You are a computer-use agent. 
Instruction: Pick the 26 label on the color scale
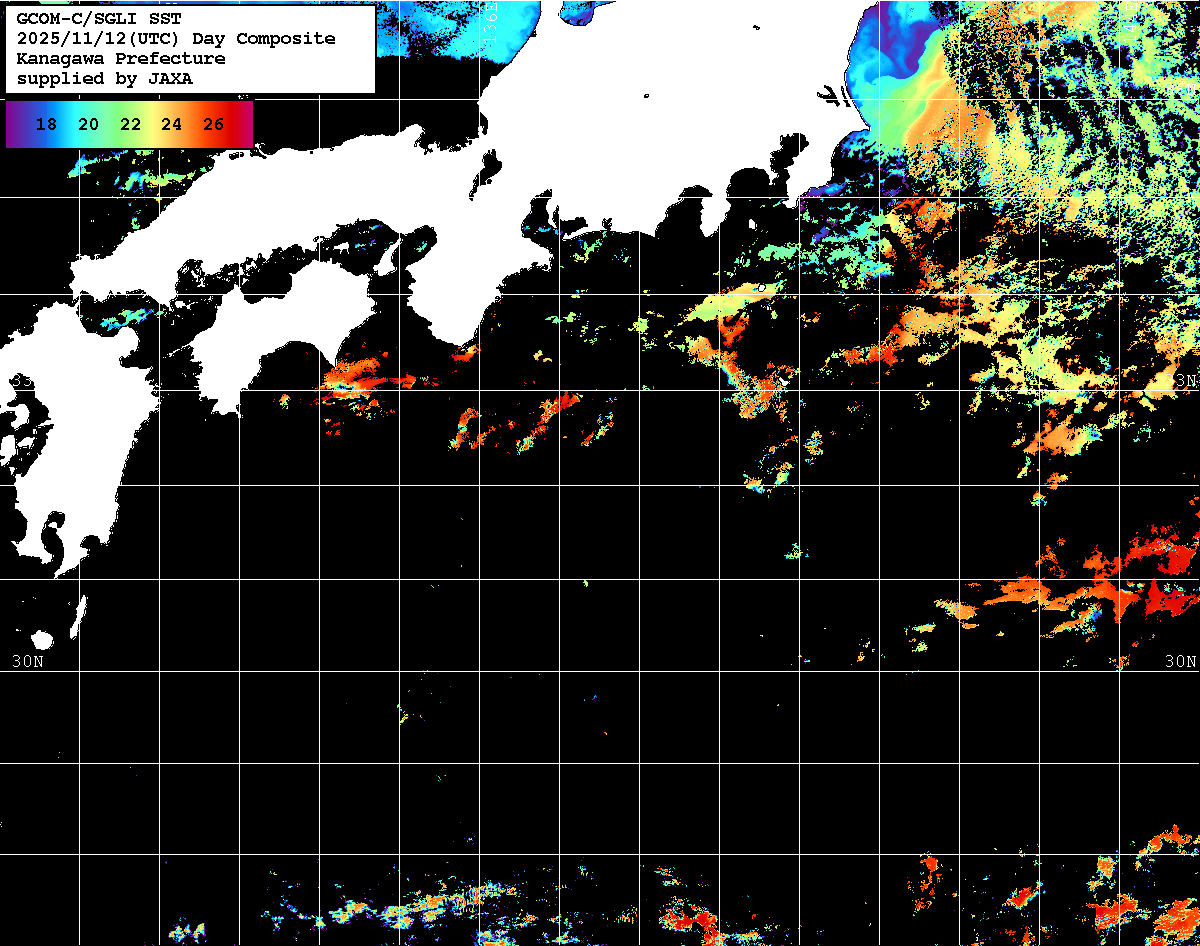tap(213, 125)
